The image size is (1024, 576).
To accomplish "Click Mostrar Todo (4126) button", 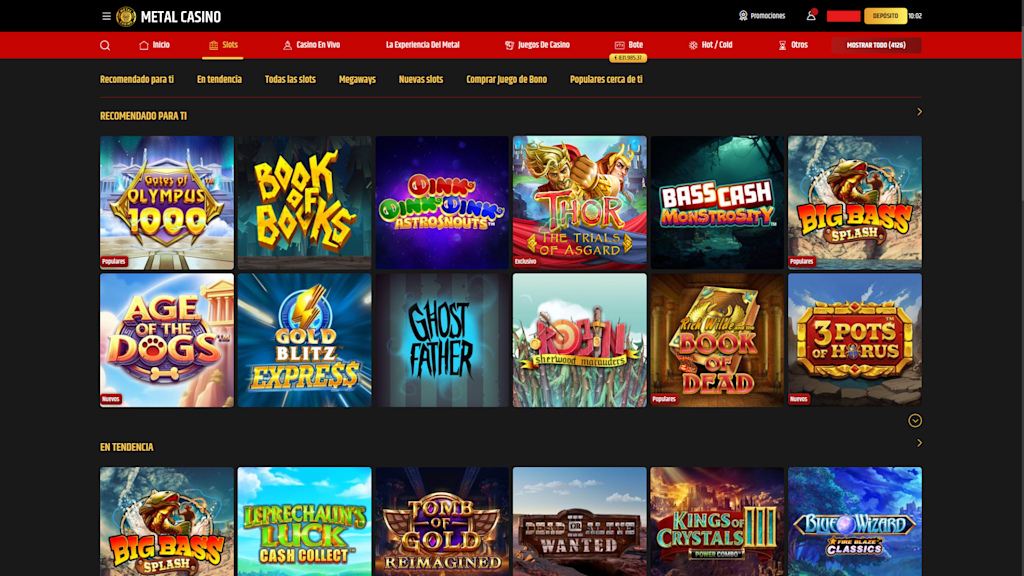I will pos(876,46).
